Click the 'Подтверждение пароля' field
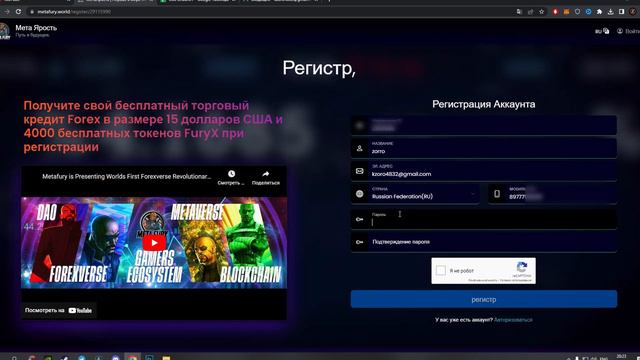 tap(484, 242)
